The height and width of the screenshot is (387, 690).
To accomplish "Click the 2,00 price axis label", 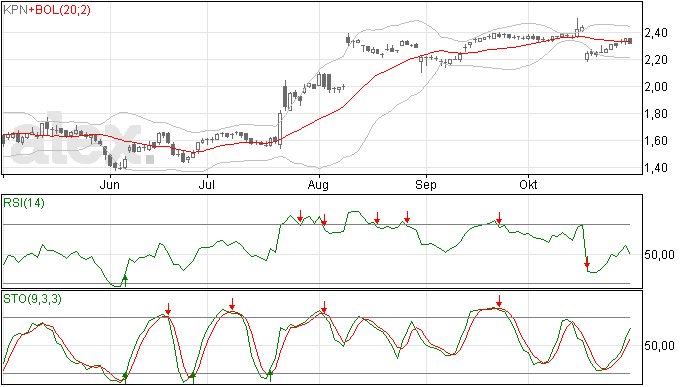I will pos(656,87).
